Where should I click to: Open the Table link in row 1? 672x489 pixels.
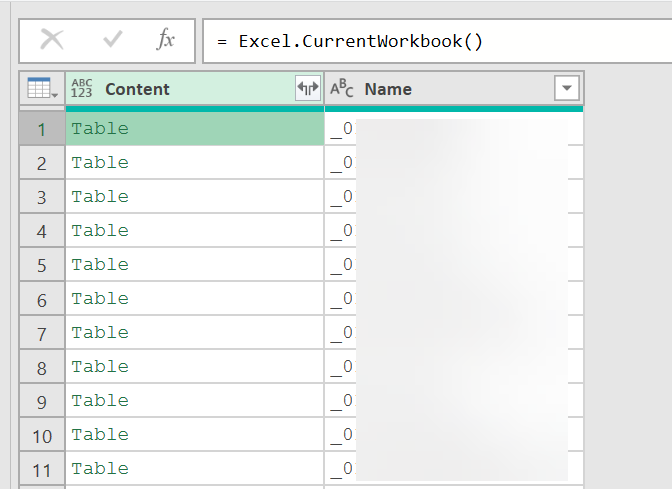click(x=100, y=129)
